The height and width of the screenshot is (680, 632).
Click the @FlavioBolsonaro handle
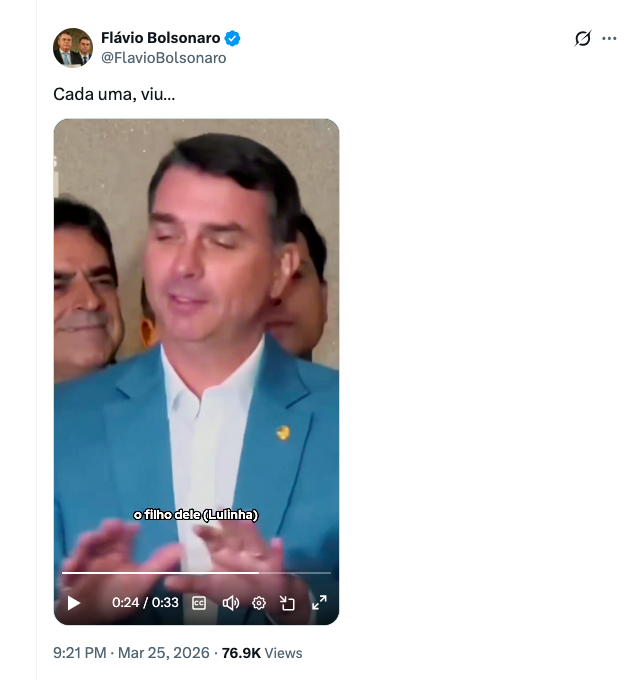163,58
